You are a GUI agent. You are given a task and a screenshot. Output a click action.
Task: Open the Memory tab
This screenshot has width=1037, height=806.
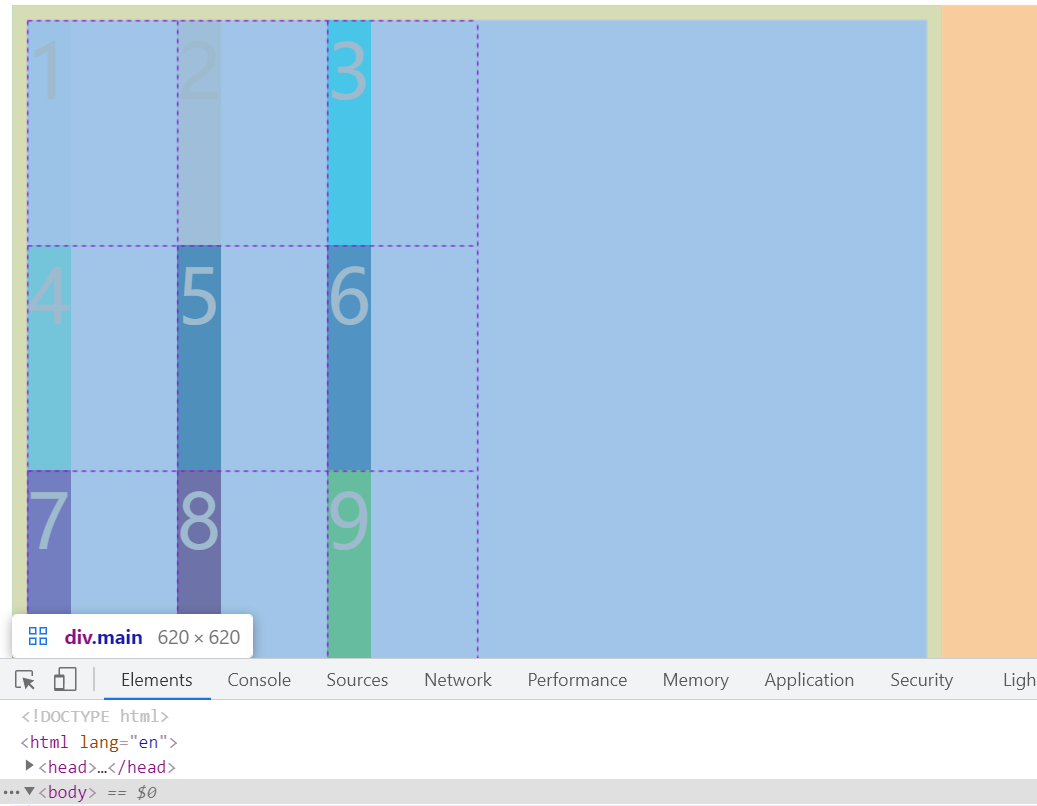coord(695,680)
